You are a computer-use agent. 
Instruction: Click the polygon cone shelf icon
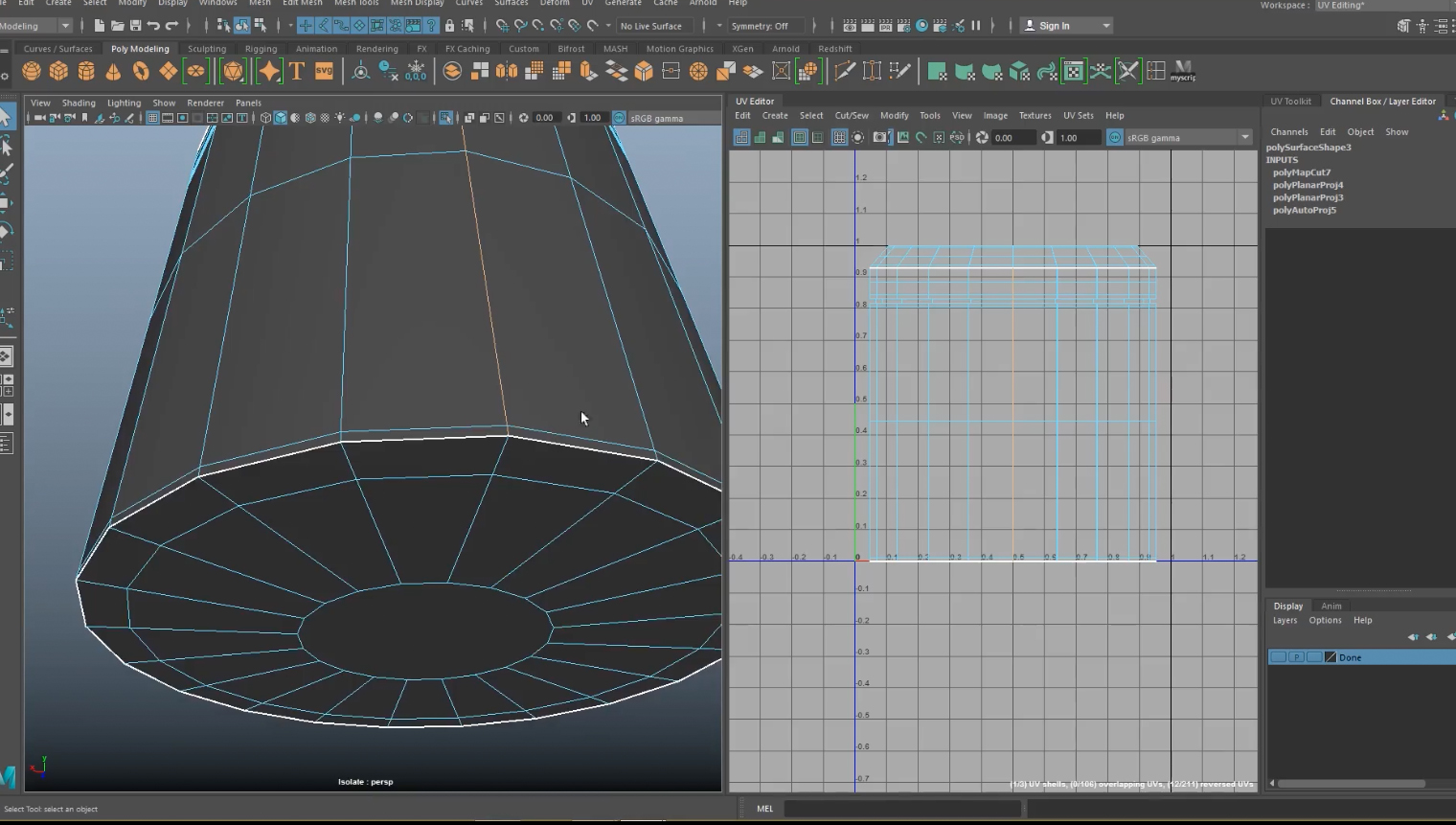(113, 71)
